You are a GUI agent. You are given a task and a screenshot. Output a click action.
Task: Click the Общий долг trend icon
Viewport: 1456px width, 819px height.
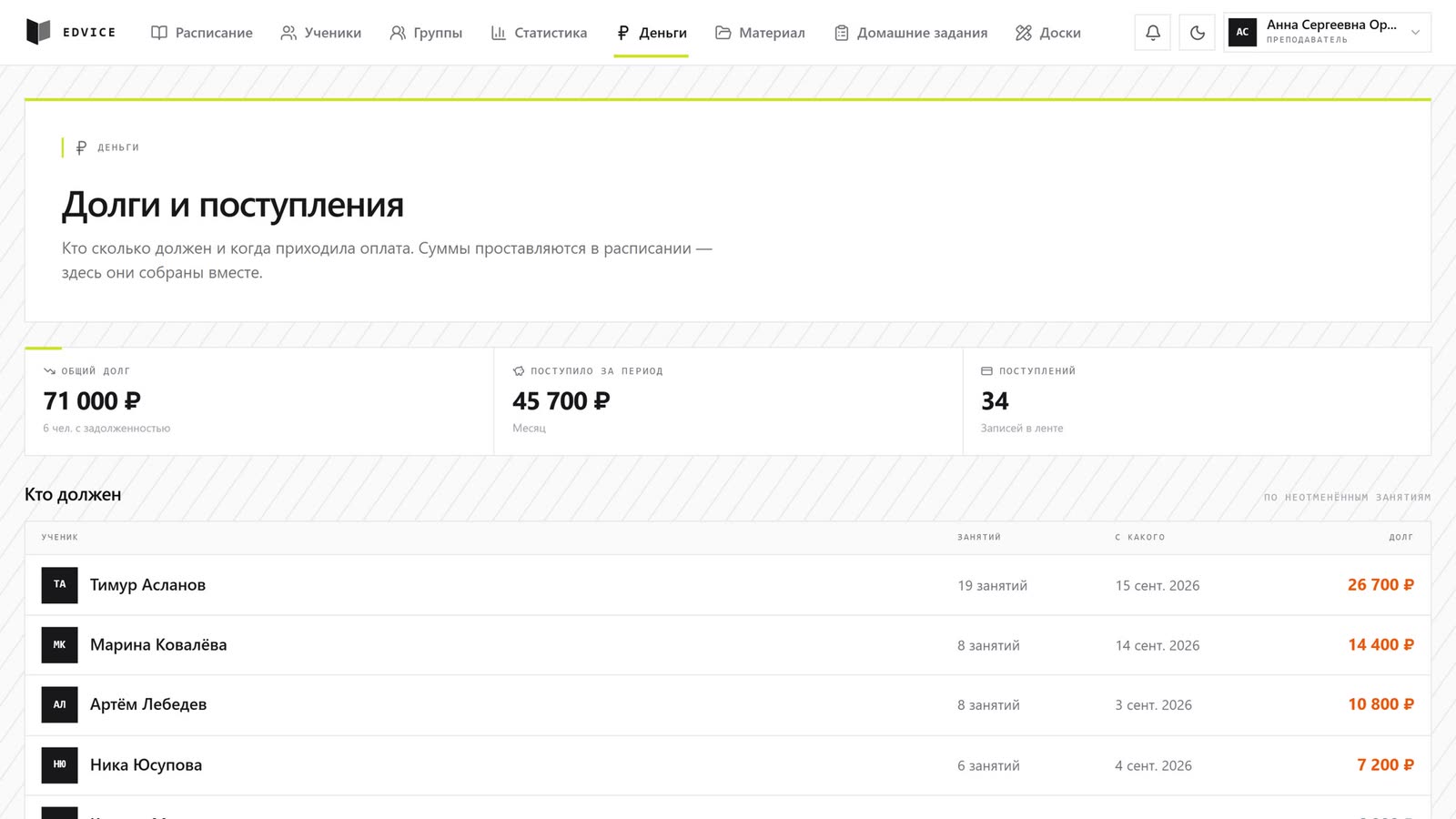point(49,371)
